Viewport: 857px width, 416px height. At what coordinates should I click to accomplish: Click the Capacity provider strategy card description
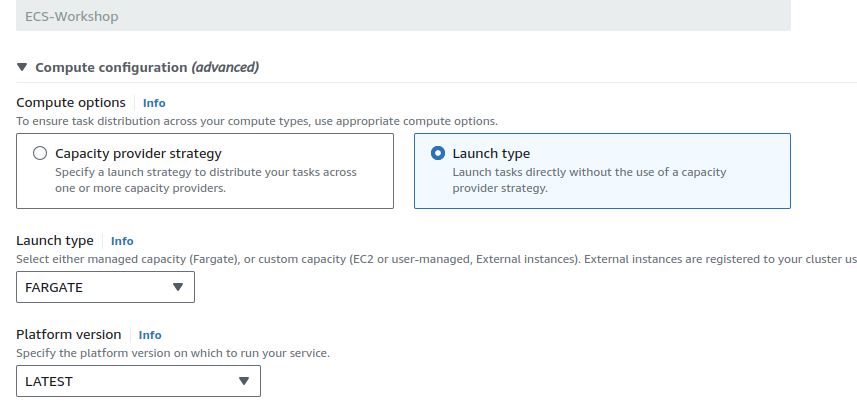(x=205, y=180)
